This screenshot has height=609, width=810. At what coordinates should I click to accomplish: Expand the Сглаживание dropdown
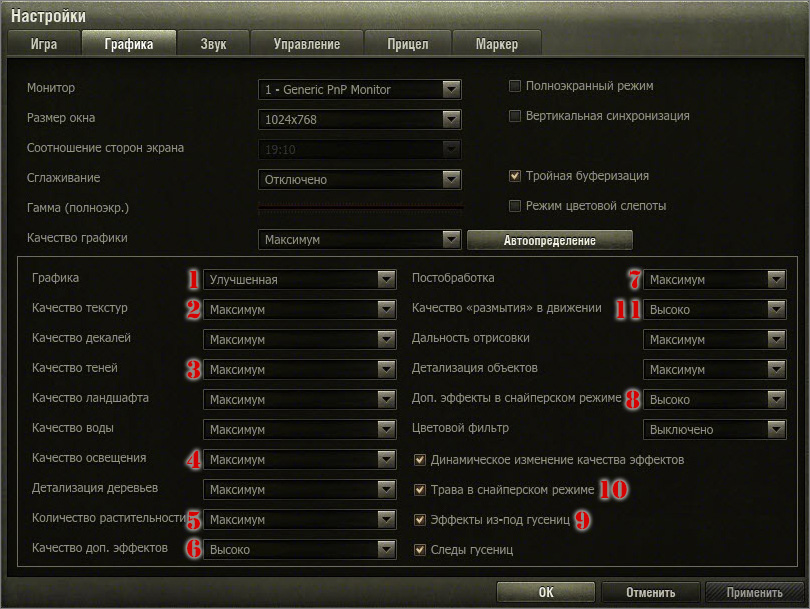360,179
